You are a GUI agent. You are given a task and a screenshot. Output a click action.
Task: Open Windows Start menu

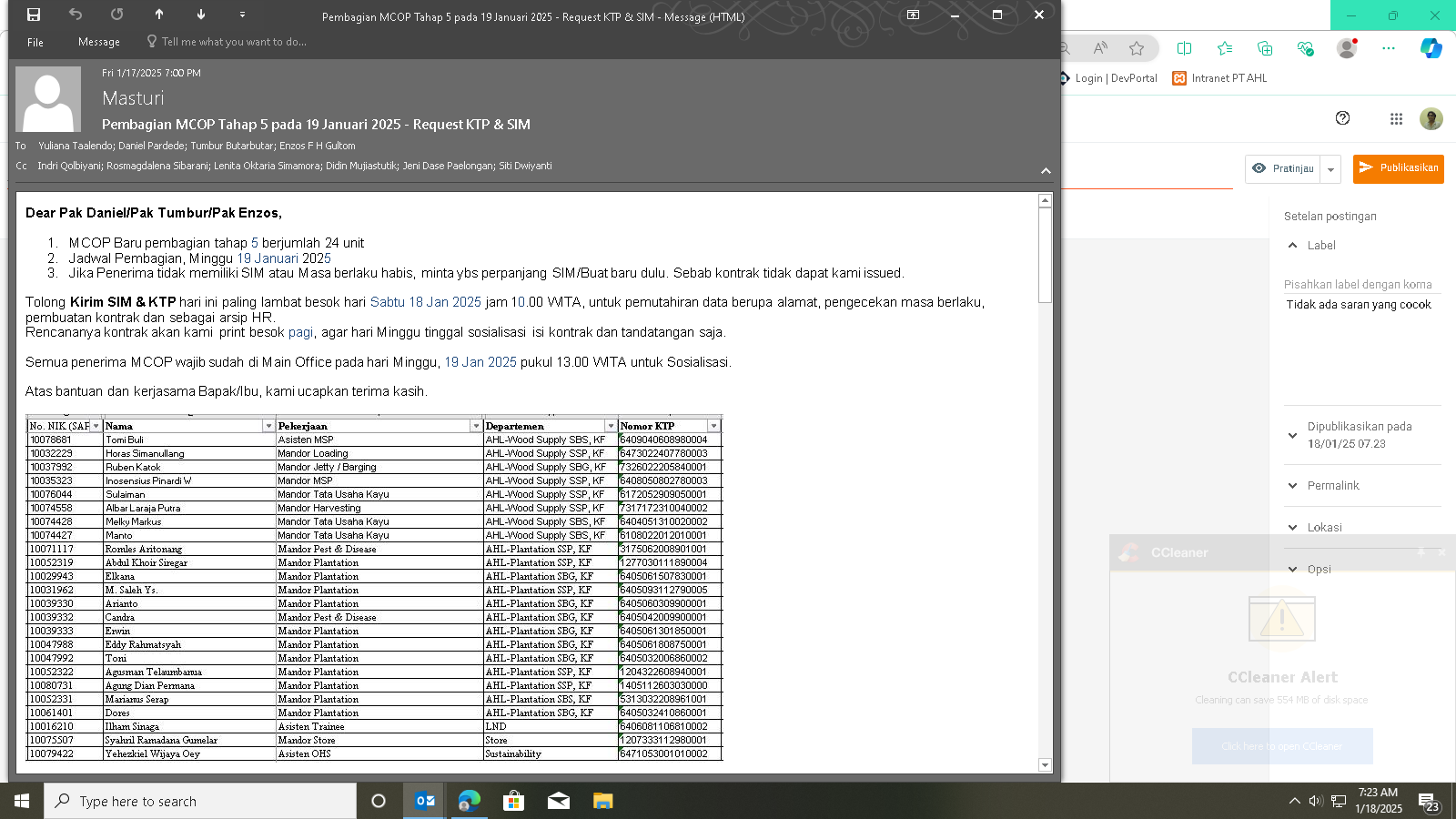(x=22, y=801)
